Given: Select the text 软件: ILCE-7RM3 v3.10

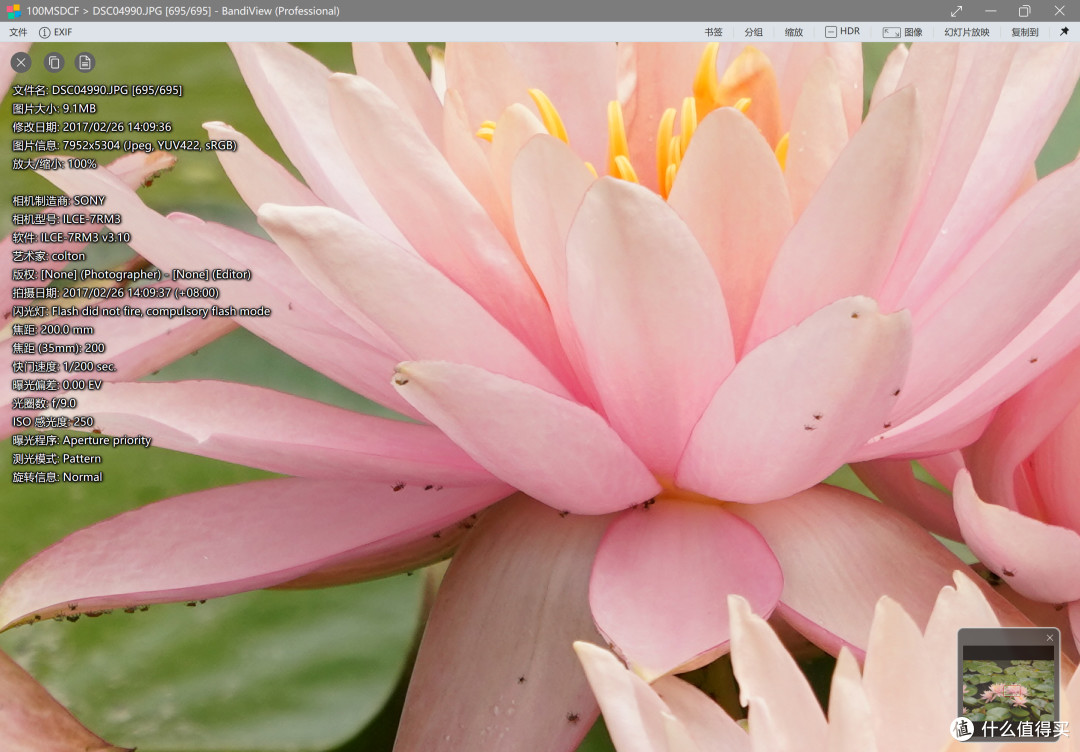Looking at the screenshot, I should [71, 238].
